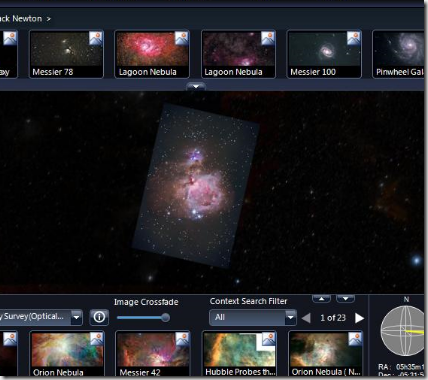
Task: Click the Orion Nebula overlay image in sky
Action: click(x=196, y=185)
